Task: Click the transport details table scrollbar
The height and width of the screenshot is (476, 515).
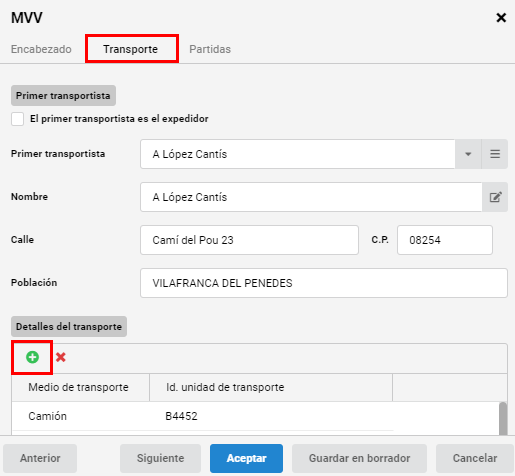Action: pyautogui.click(x=503, y=419)
